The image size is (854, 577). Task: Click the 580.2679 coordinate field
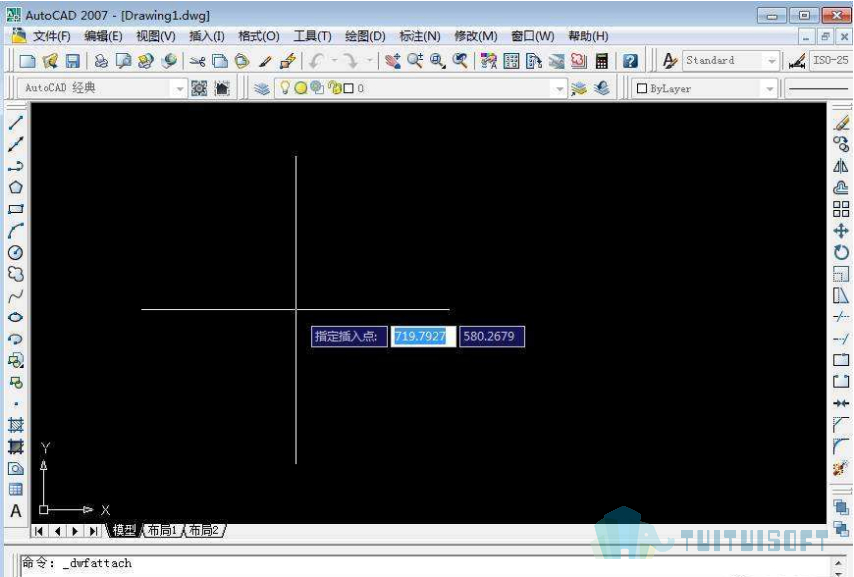pos(492,336)
